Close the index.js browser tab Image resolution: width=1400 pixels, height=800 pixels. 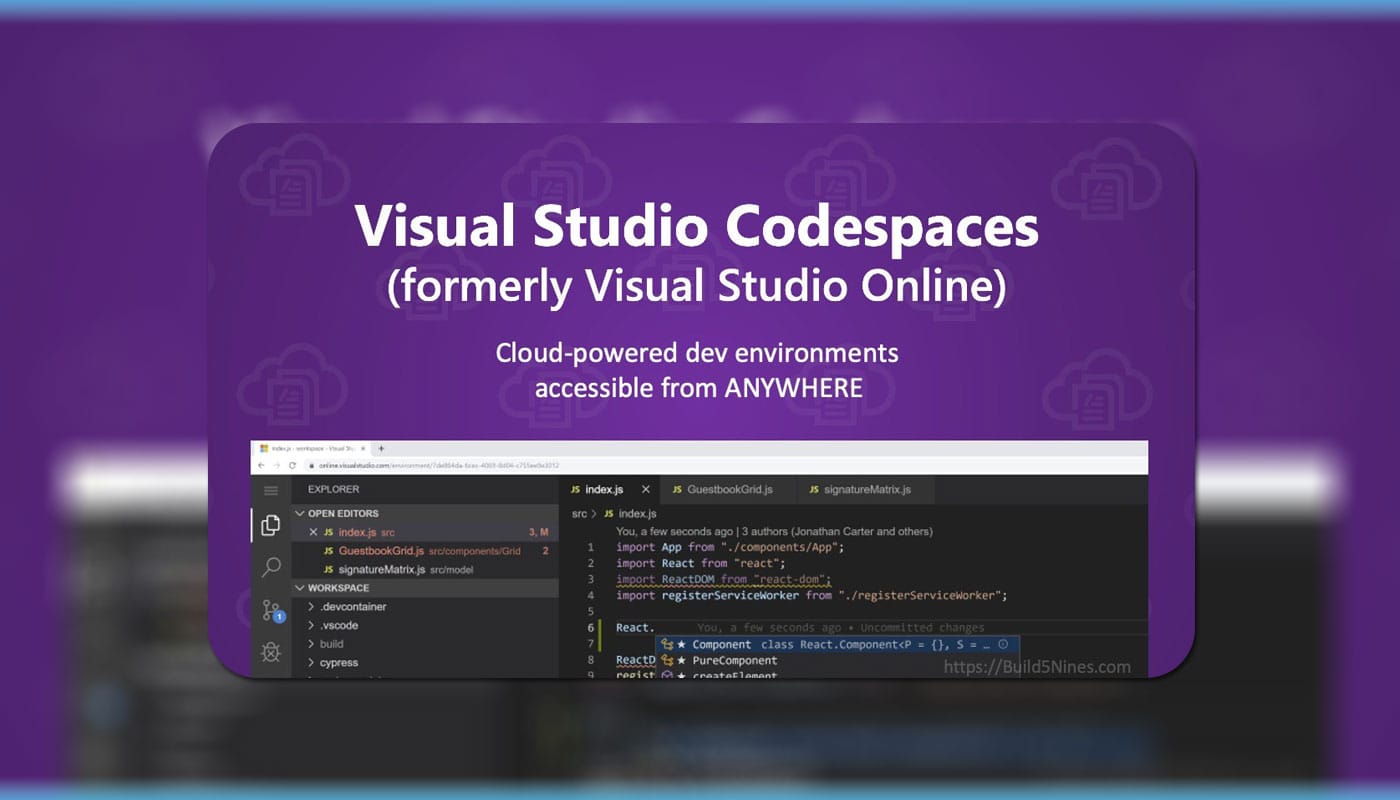coord(363,449)
